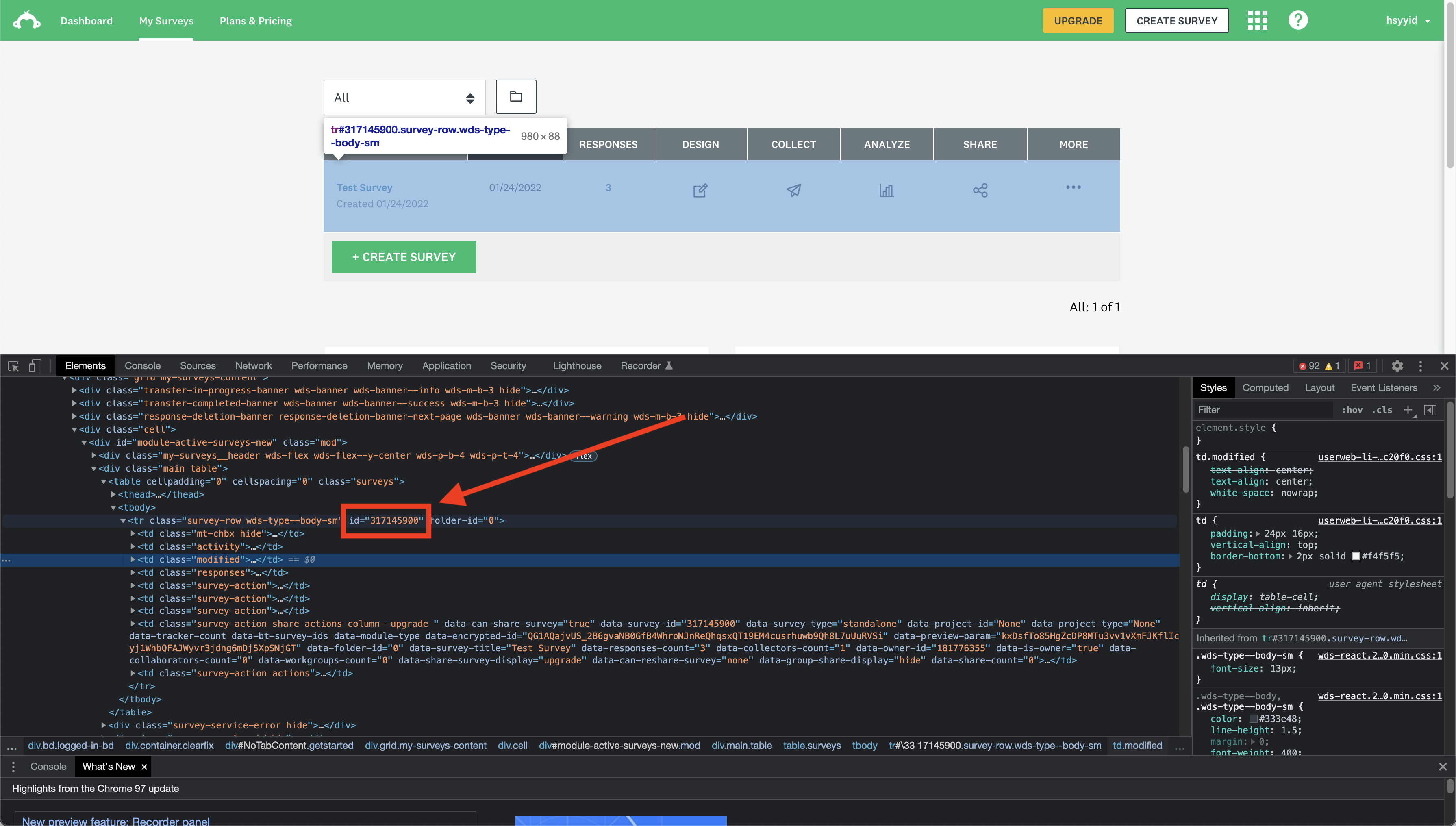
Task: Activate the DevTools element inspect picker
Action: [x=13, y=366]
